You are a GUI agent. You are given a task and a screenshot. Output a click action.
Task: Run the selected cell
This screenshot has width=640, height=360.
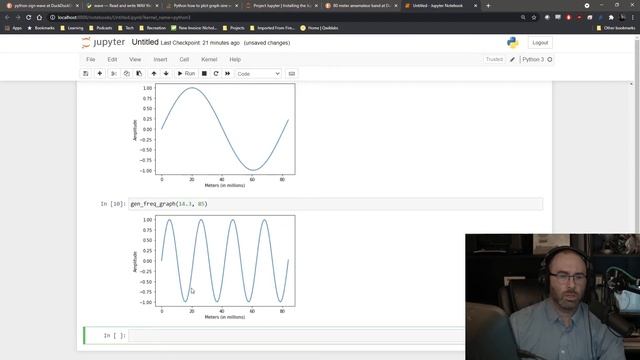point(186,73)
